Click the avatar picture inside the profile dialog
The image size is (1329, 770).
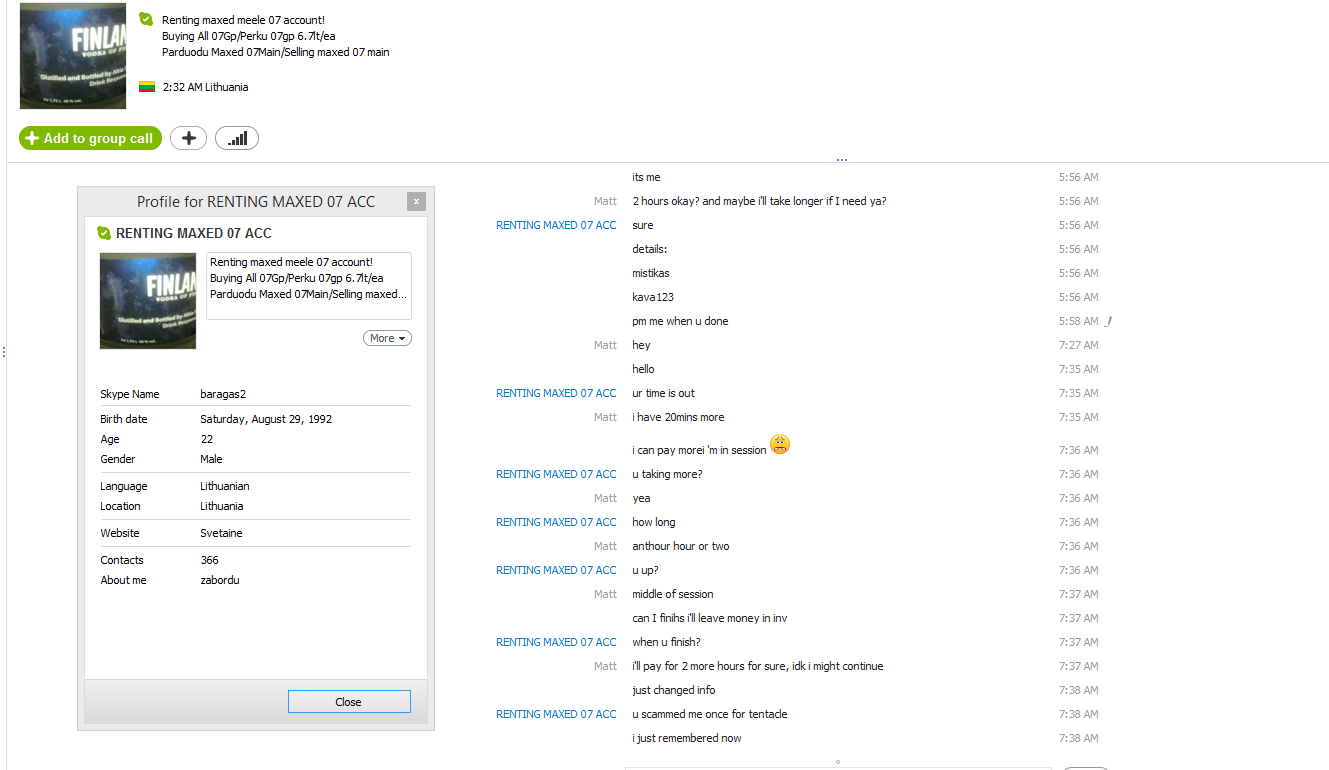(x=148, y=301)
